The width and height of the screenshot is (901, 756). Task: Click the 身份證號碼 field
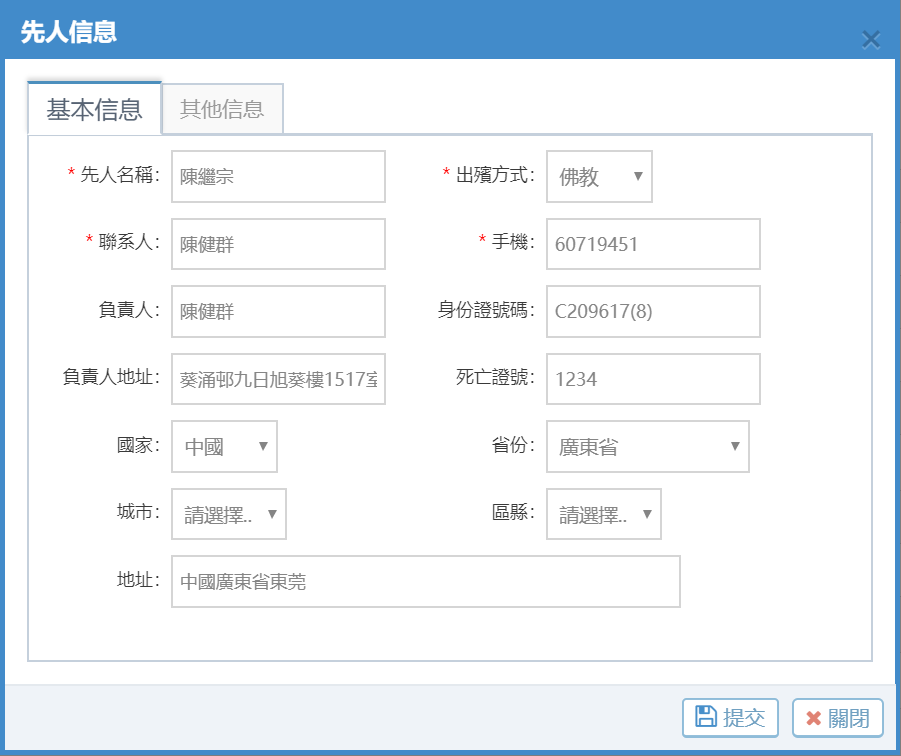point(653,312)
